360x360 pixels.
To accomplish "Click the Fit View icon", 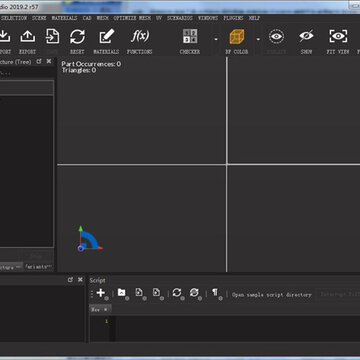I will pos(338,36).
